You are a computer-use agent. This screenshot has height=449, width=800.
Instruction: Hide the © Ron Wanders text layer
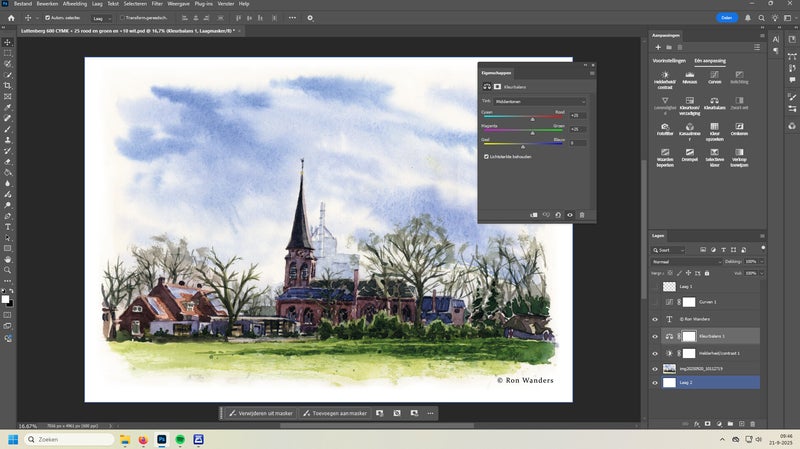click(655, 319)
